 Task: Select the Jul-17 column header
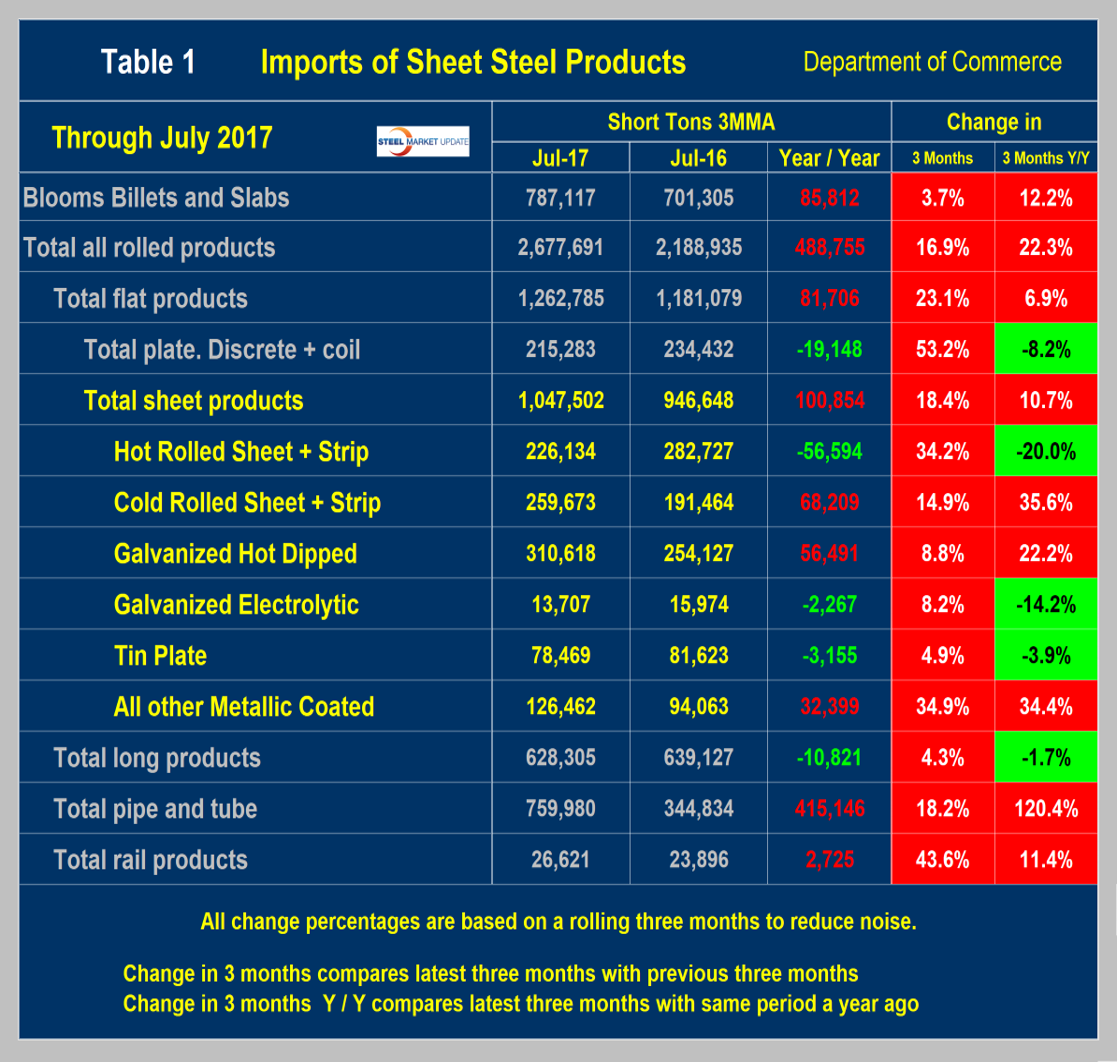(560, 158)
